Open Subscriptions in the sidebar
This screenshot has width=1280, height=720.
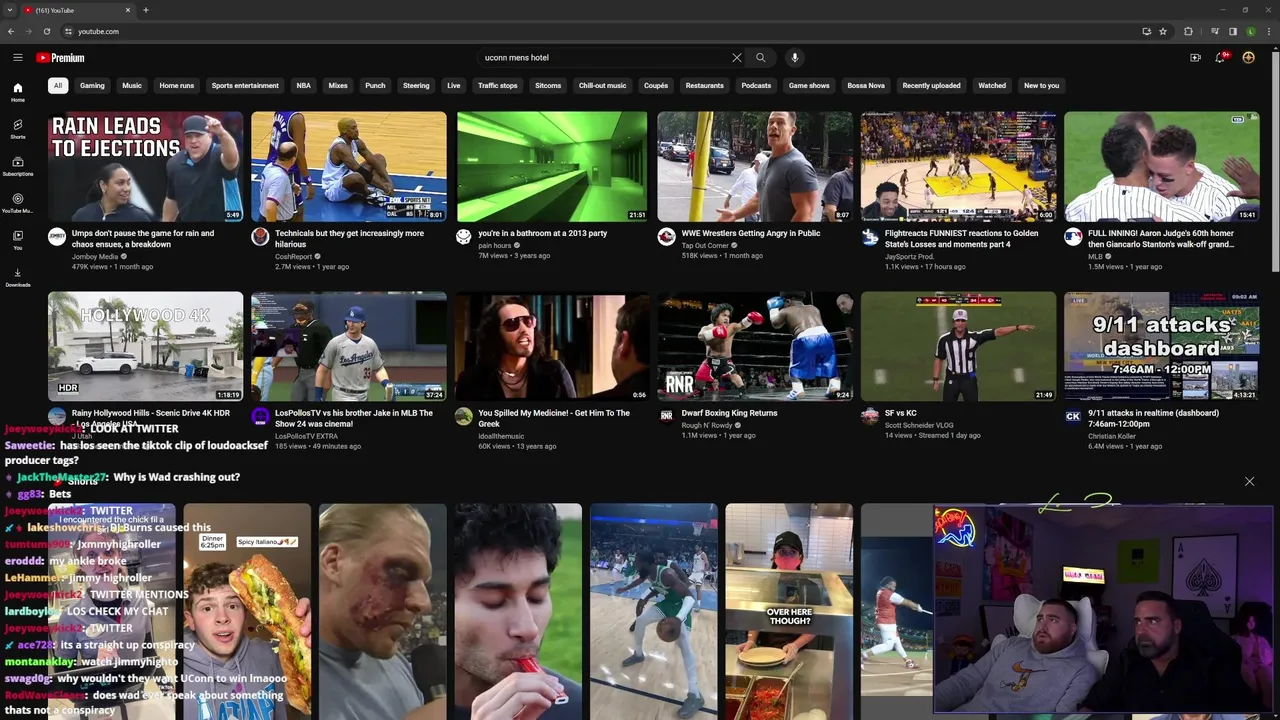(17, 166)
